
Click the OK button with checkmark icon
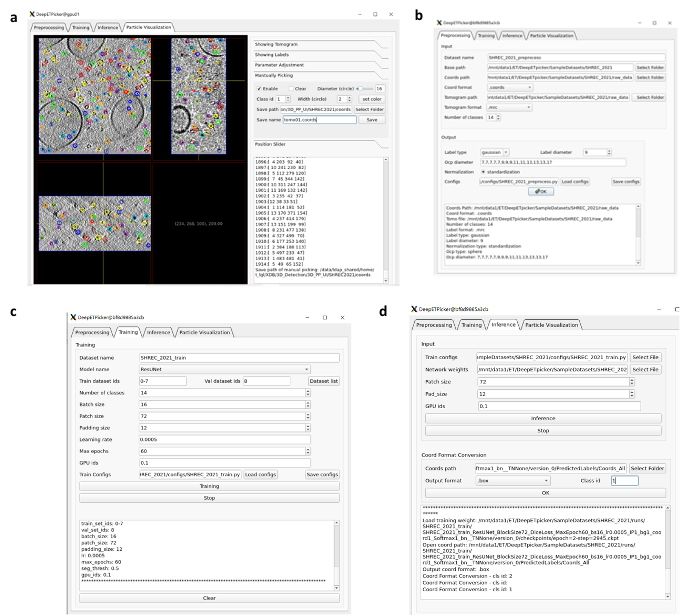(x=541, y=190)
